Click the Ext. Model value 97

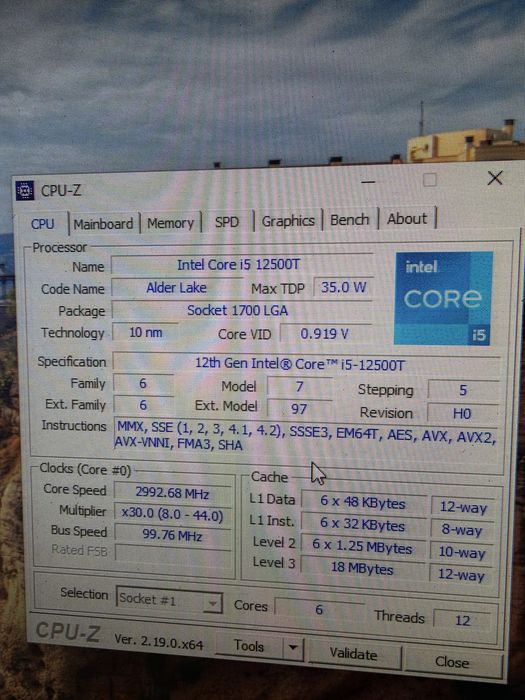[299, 409]
